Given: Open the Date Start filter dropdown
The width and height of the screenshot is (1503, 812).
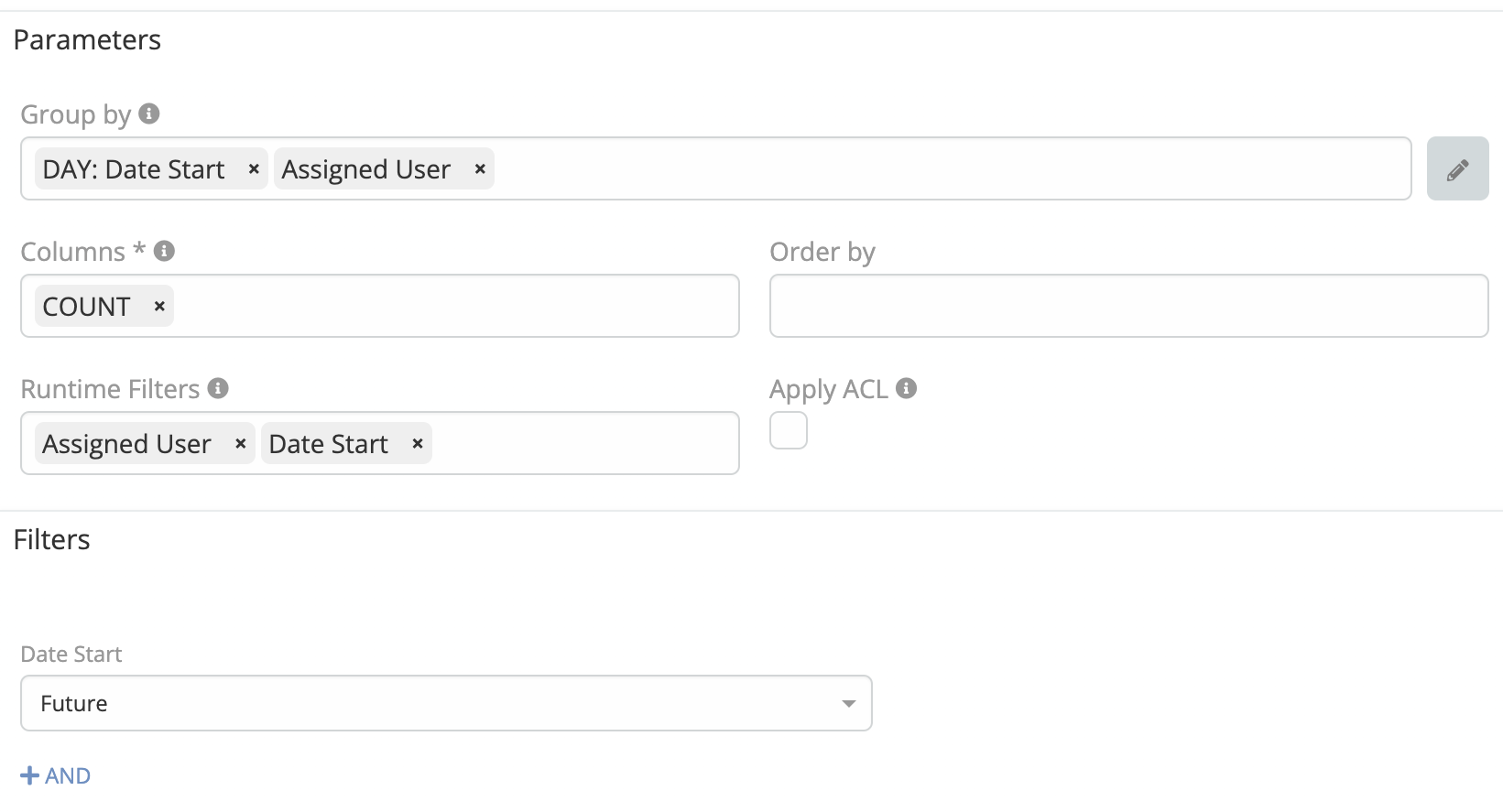Looking at the screenshot, I should tap(445, 703).
